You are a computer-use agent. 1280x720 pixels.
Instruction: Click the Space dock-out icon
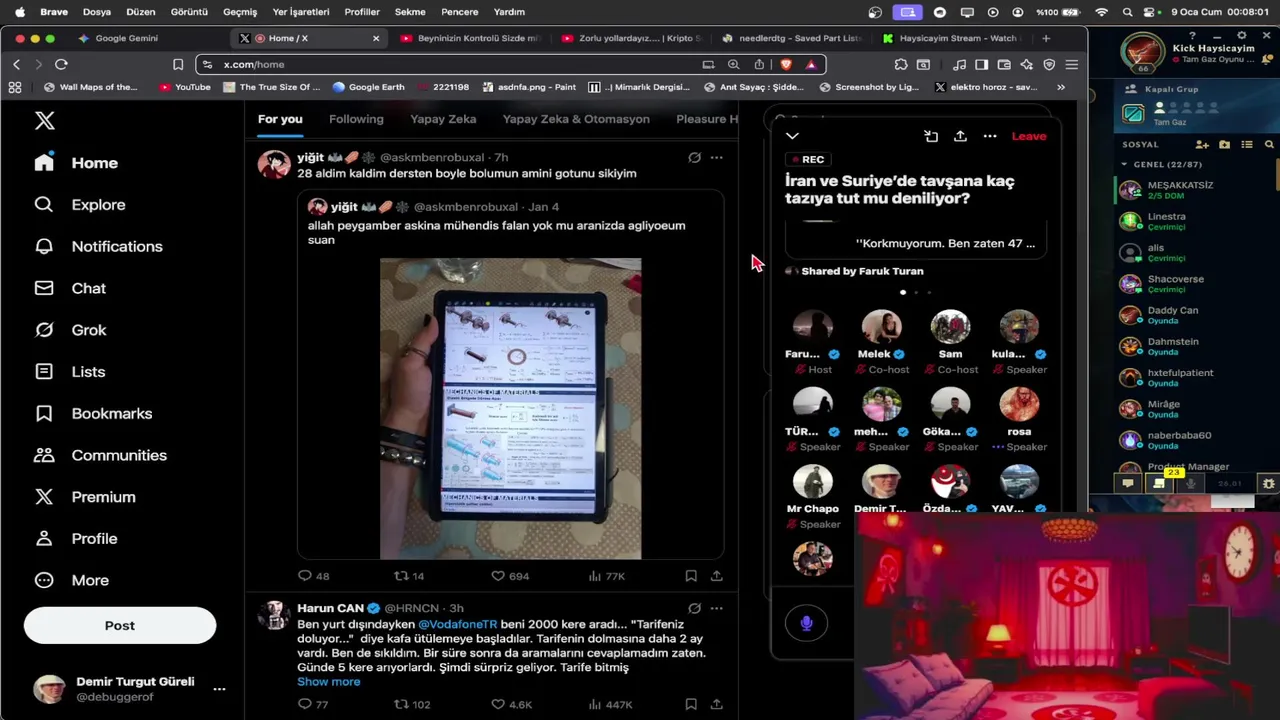pyautogui.click(x=931, y=136)
